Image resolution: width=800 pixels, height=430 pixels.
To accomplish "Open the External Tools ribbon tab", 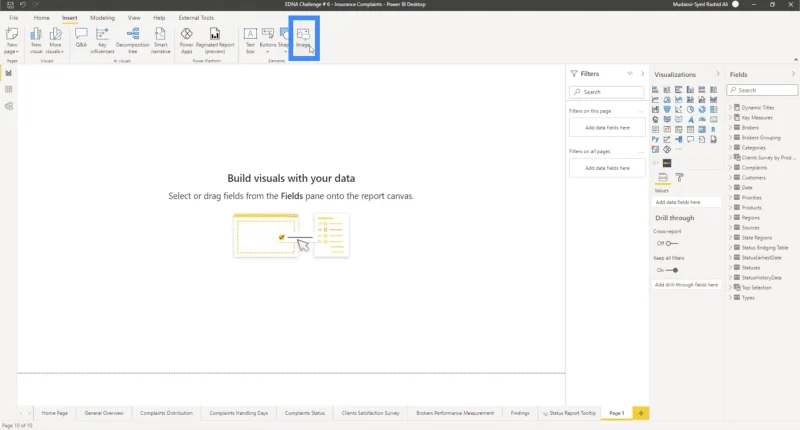I will 196,18.
